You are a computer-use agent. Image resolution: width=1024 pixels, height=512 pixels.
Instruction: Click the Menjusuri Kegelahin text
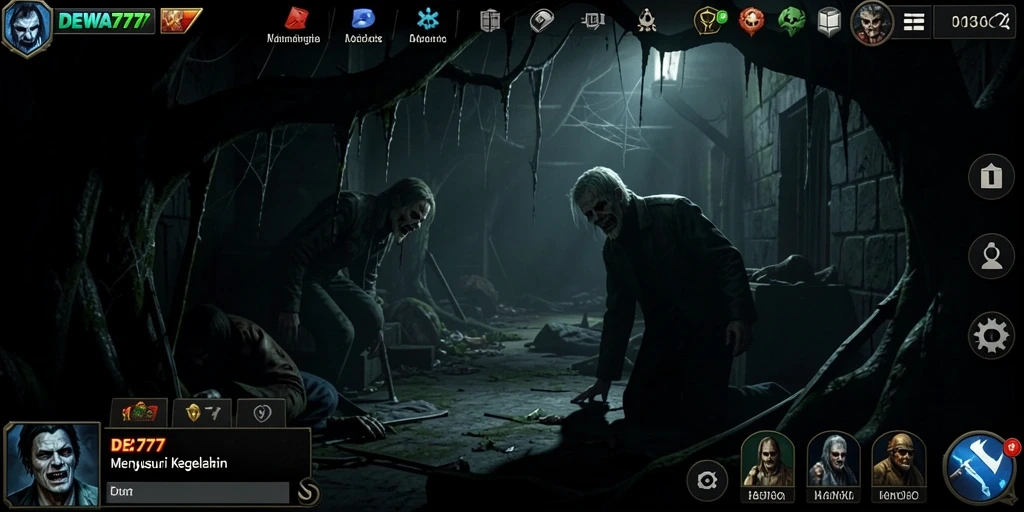pyautogui.click(x=168, y=464)
